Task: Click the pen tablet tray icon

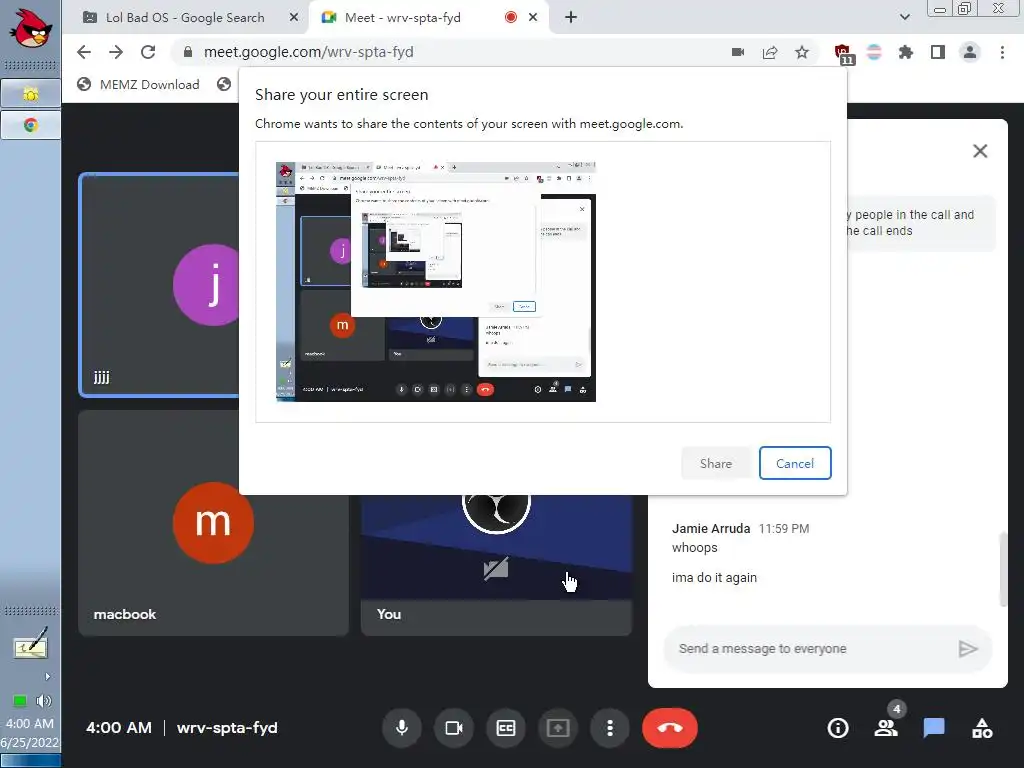Action: click(x=31, y=644)
